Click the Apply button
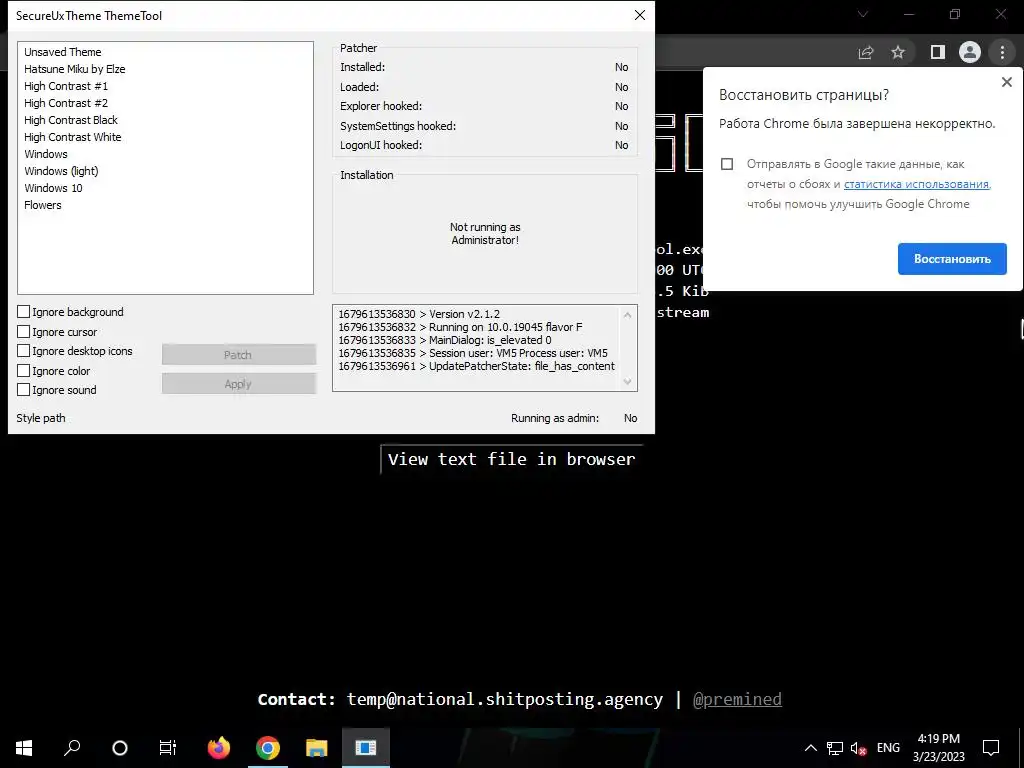The height and width of the screenshot is (768, 1024). pos(238,384)
